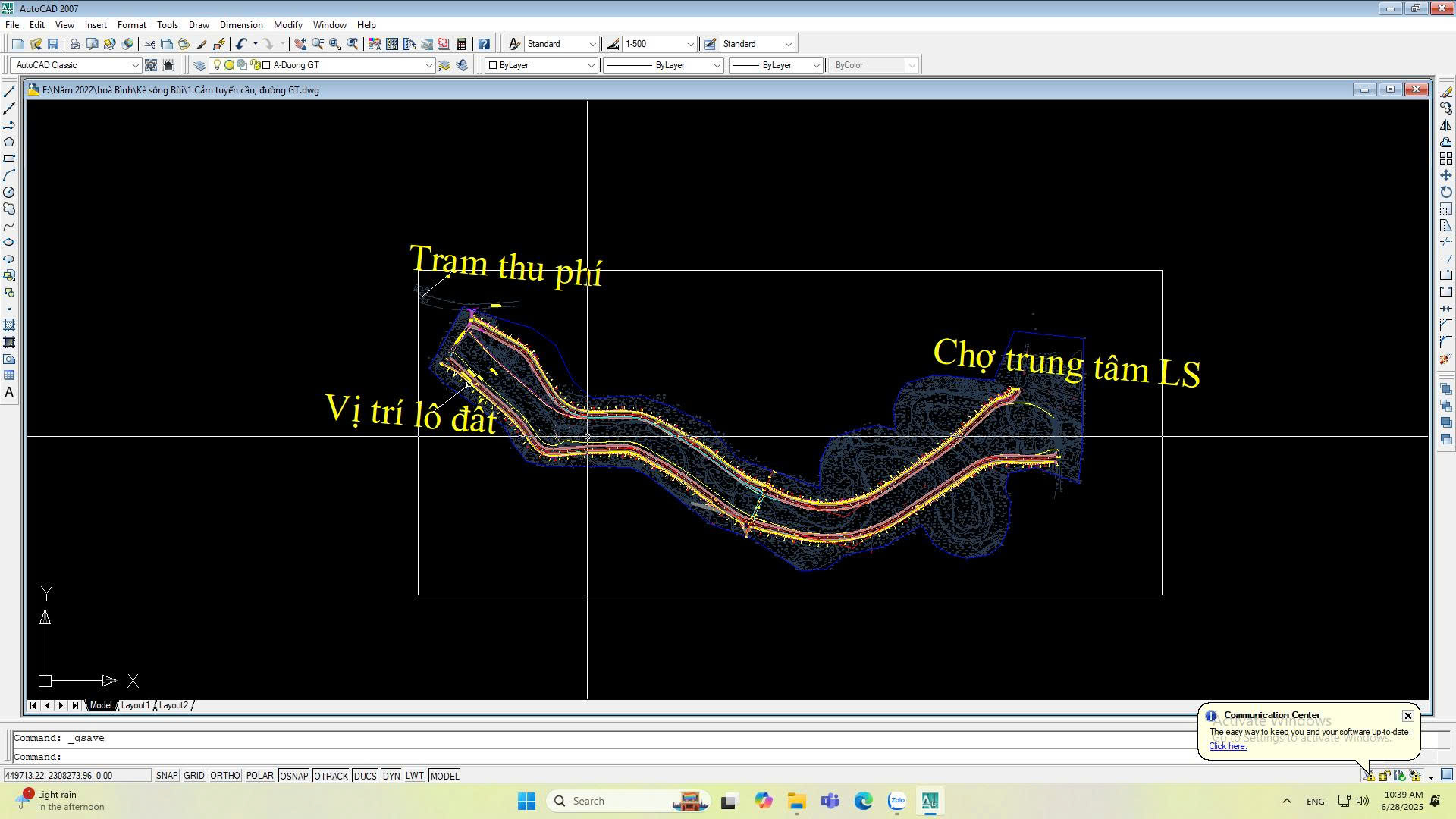Select the Multiline Text tool
Screen dimensions: 1456x819
point(9,393)
